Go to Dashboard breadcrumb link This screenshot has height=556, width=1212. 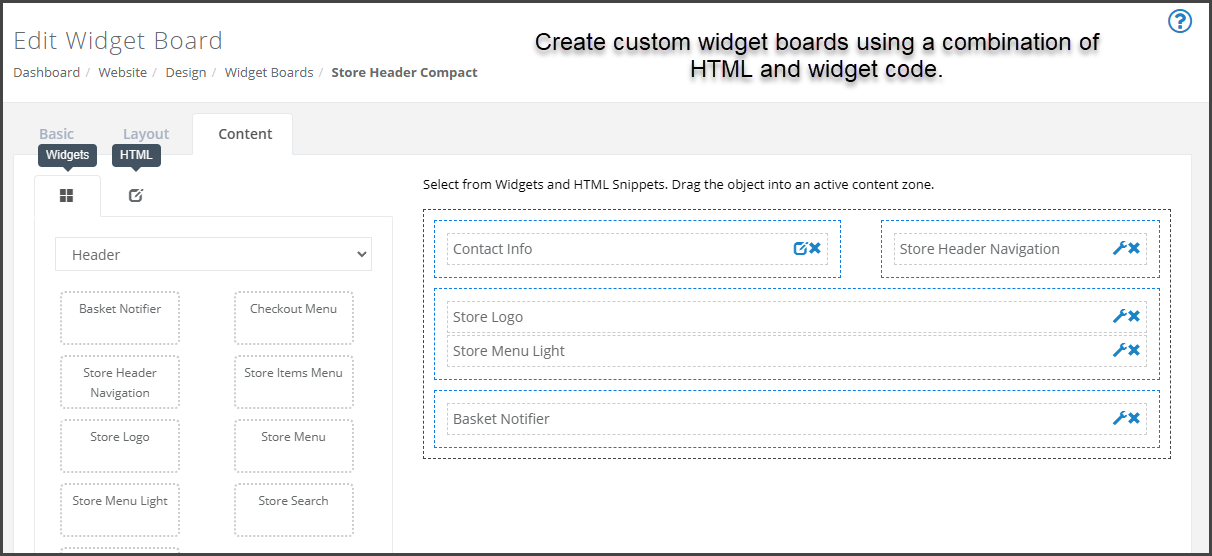click(46, 73)
